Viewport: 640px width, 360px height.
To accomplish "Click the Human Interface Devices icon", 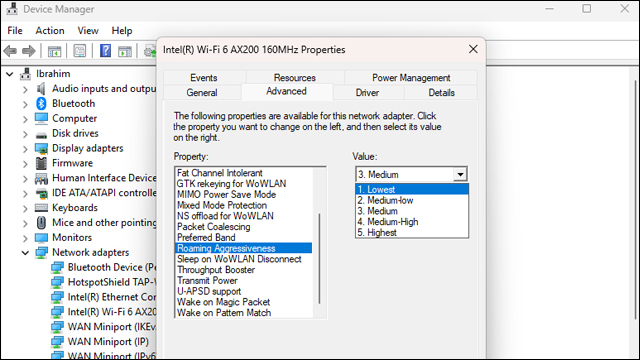I will point(41,178).
